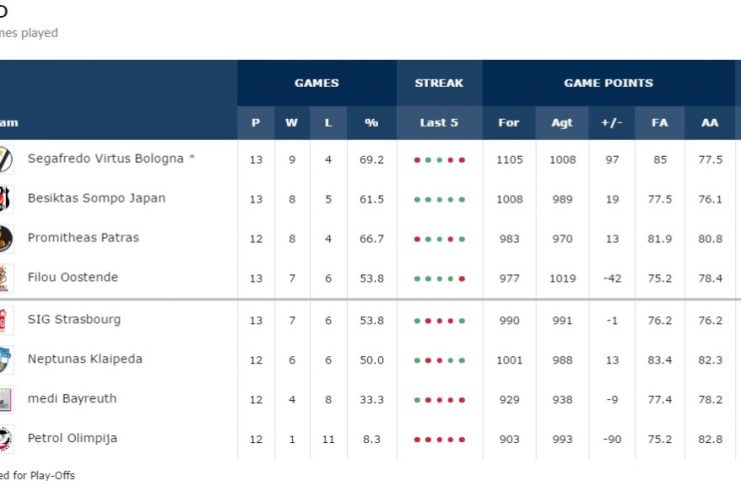Sort table by the L losses column

click(x=330, y=123)
